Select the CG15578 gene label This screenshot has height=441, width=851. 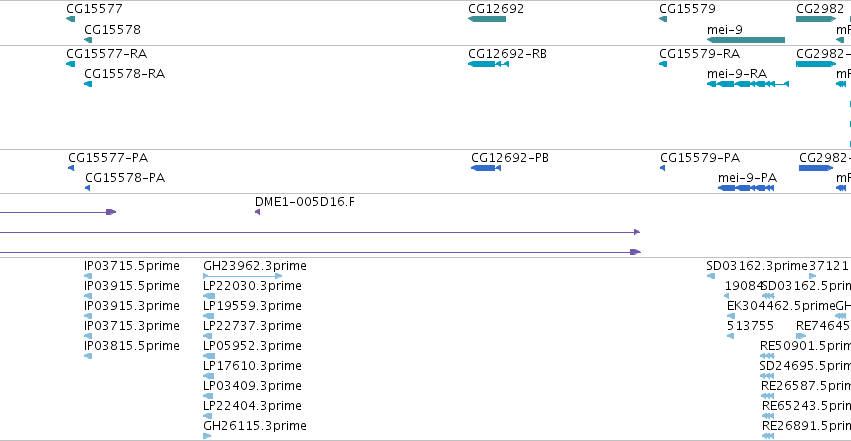point(112,29)
